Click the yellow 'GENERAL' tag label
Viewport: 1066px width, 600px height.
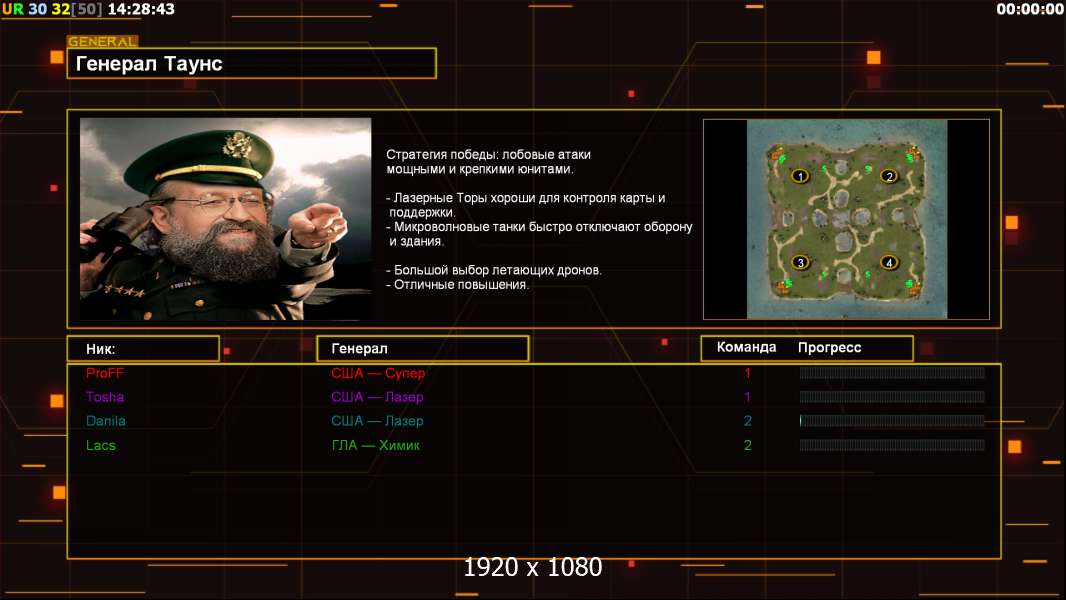(103, 41)
